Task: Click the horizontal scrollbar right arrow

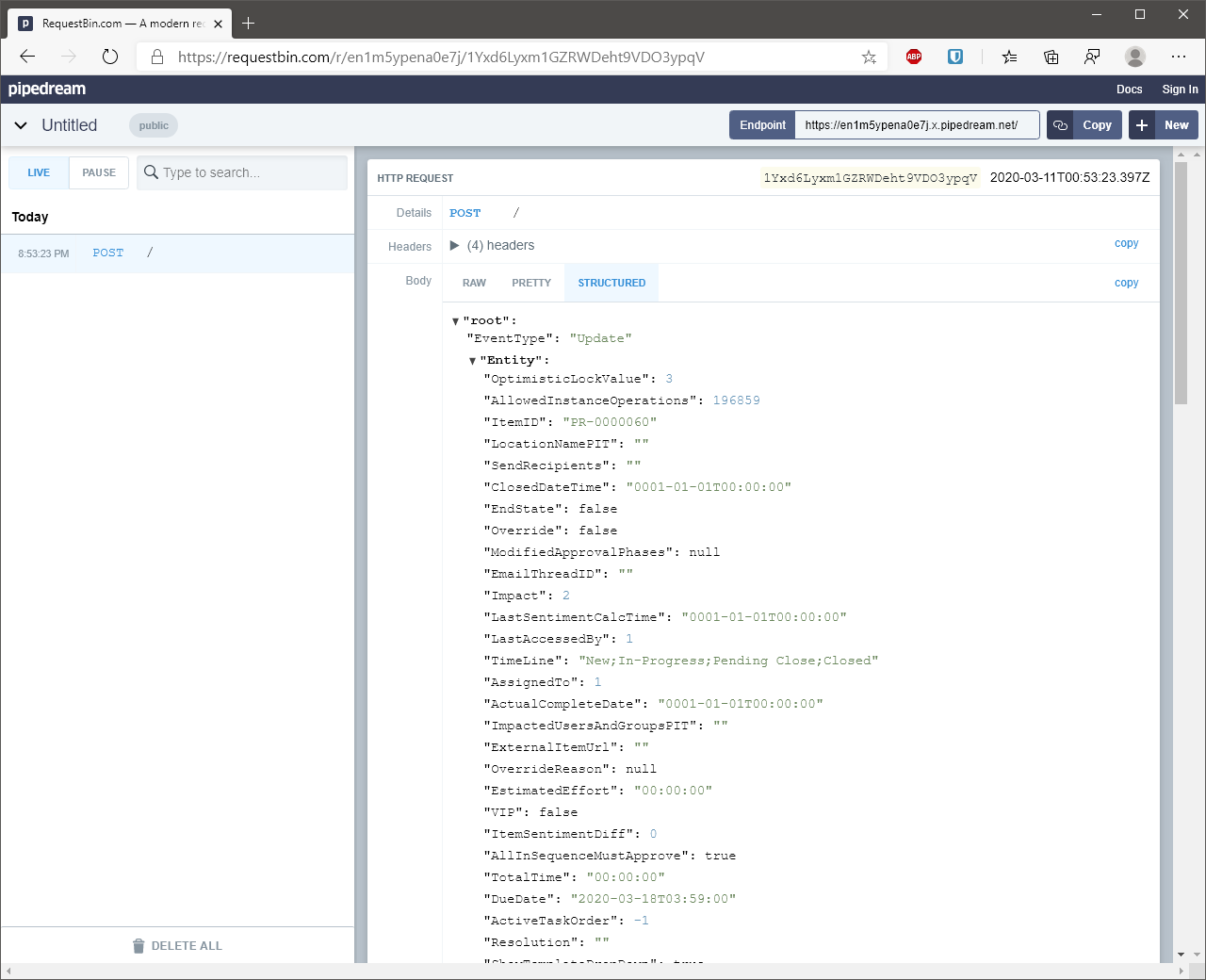Action: click(1181, 971)
